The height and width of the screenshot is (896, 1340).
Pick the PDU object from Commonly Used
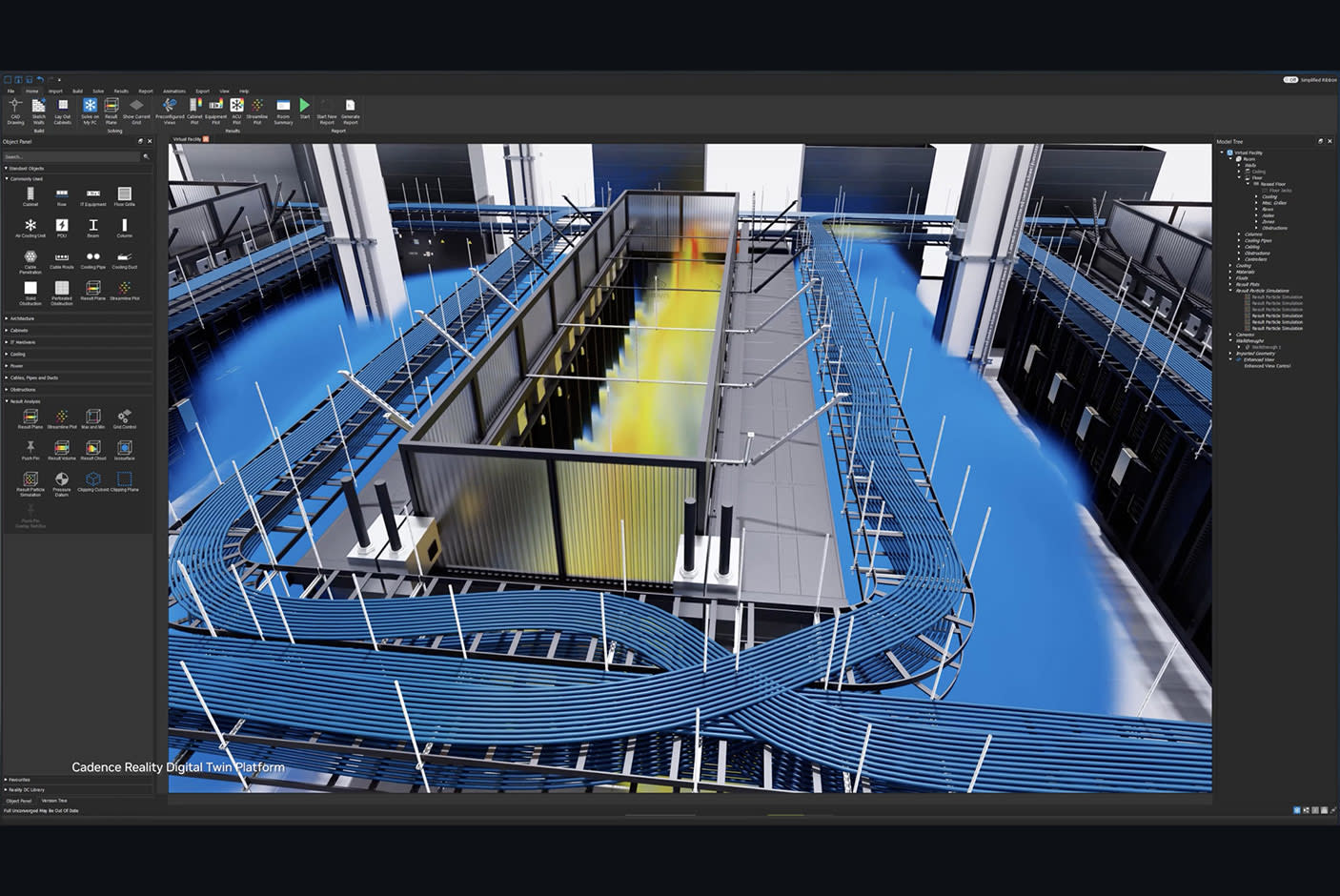(62, 226)
